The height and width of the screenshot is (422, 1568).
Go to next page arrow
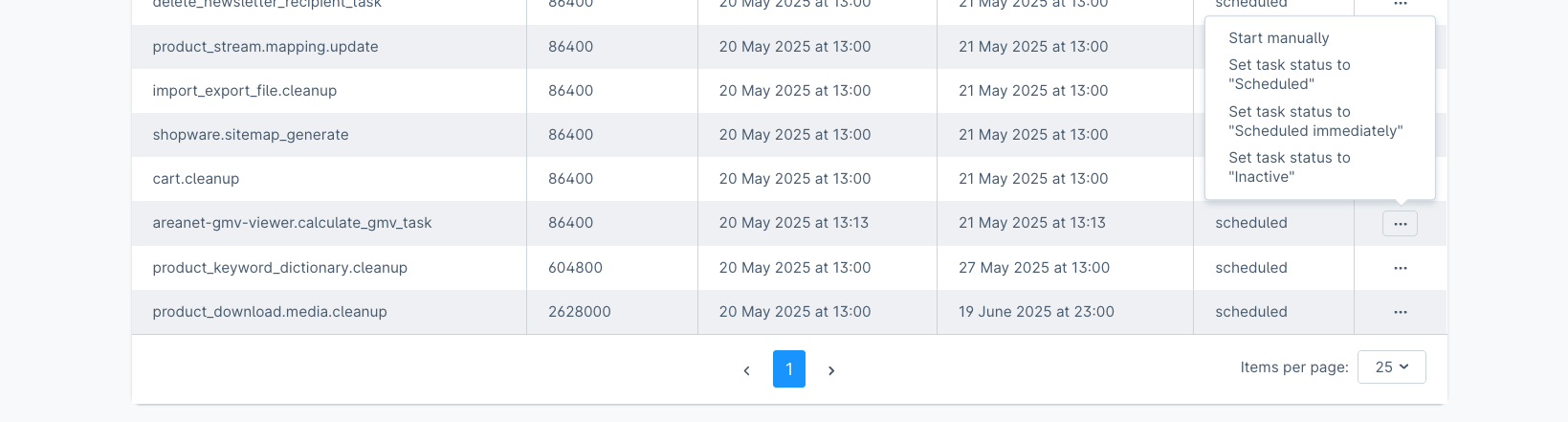coord(831,370)
